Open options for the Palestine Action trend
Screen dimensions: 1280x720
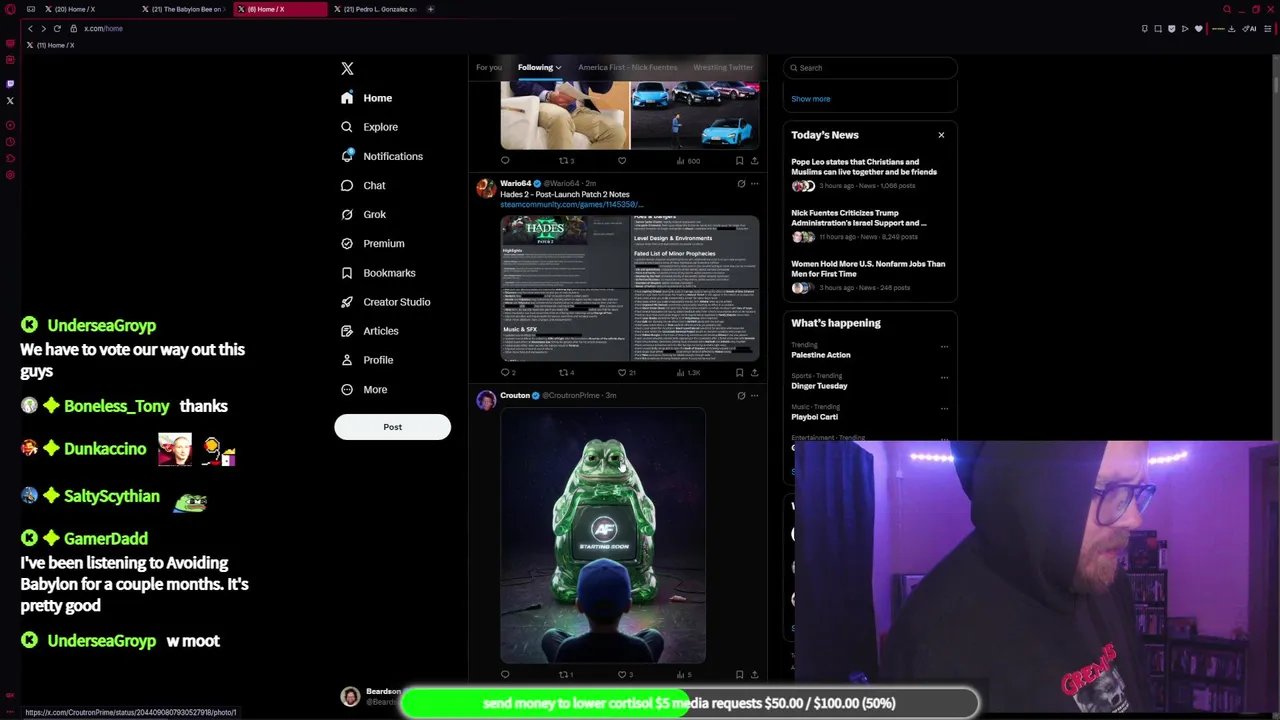click(944, 347)
